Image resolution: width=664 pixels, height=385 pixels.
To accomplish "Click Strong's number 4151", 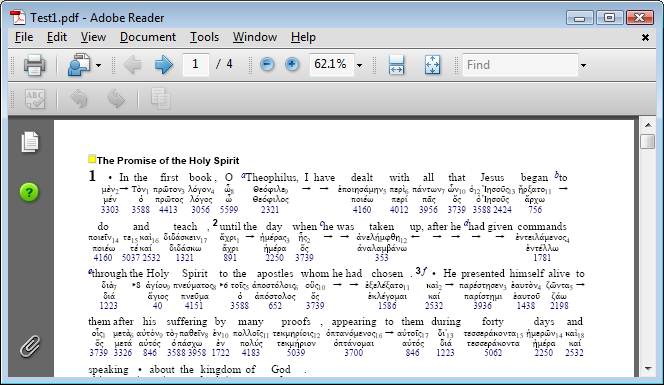I will 194,305.
